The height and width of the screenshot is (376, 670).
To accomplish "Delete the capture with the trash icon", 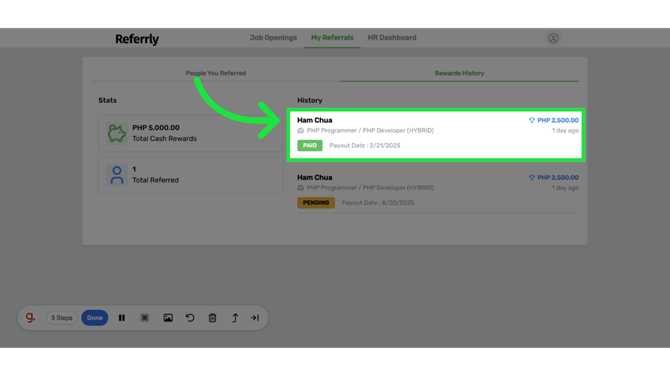I will coord(212,318).
